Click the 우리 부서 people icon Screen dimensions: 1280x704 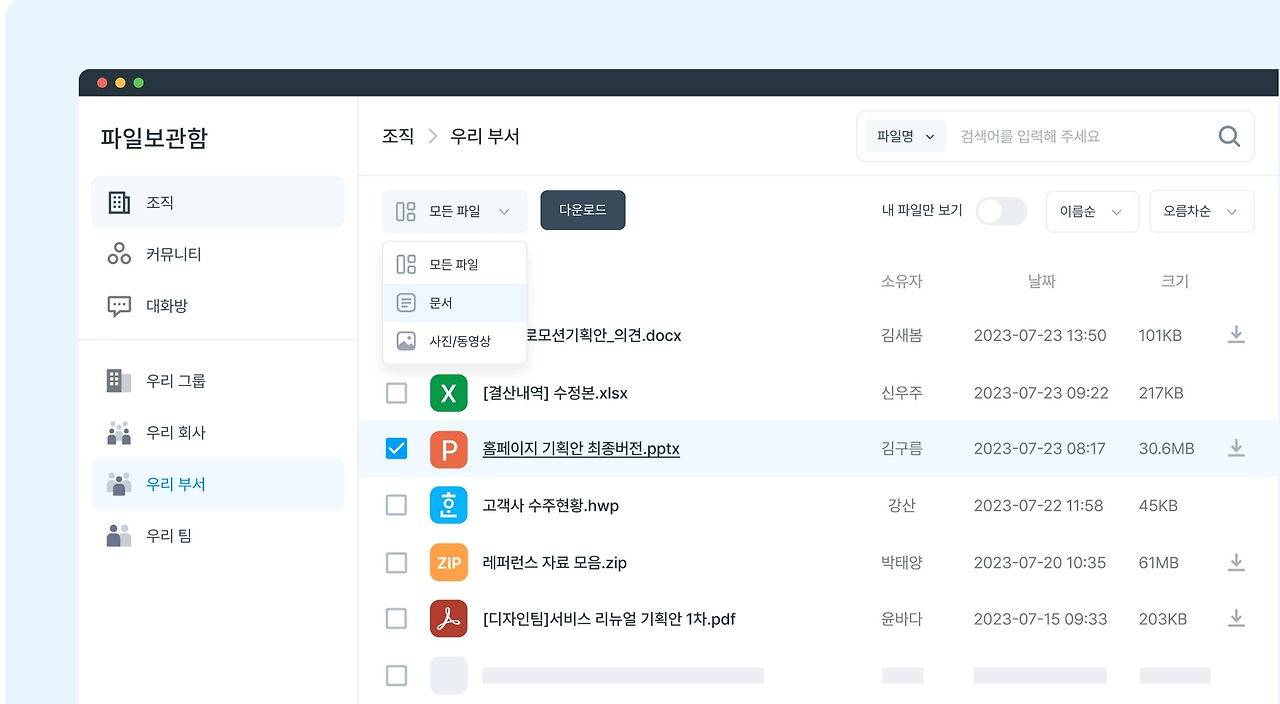(x=119, y=484)
